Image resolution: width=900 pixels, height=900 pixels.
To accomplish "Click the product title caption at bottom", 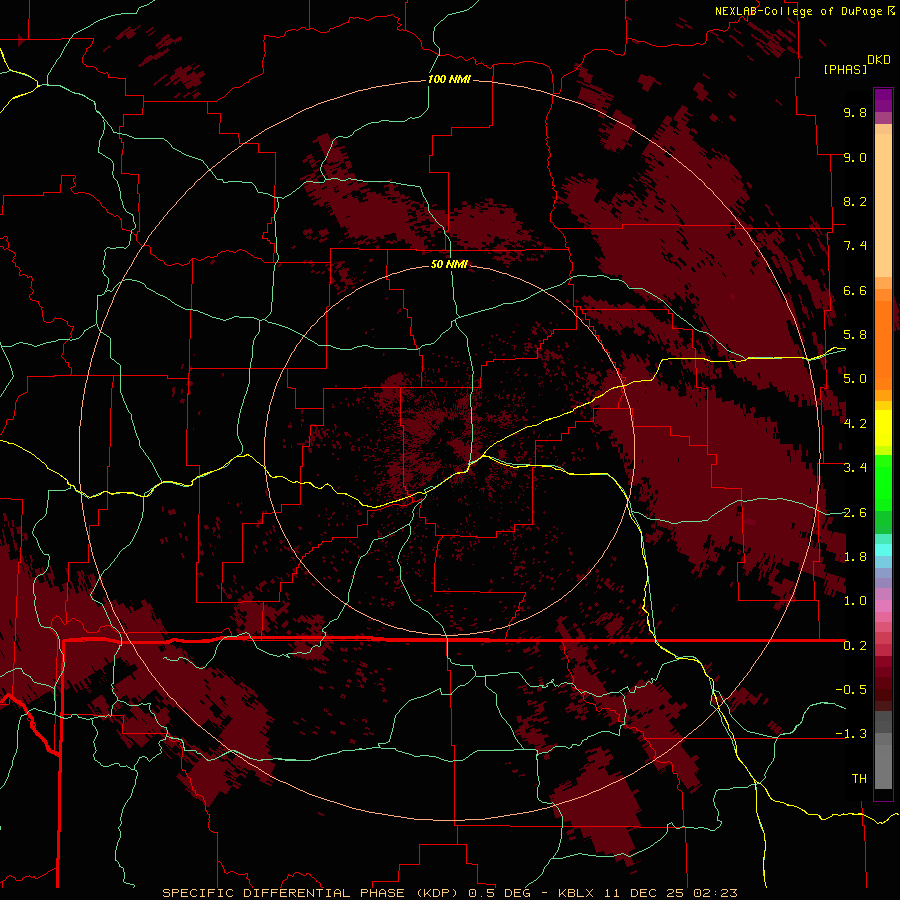I will [x=449, y=893].
